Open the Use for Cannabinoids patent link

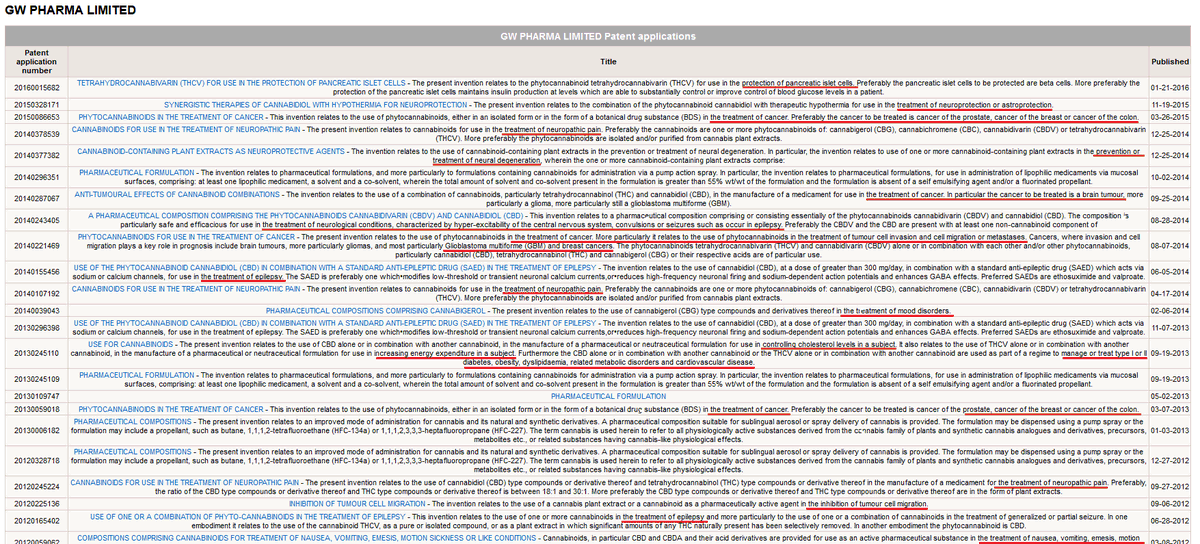click(131, 344)
